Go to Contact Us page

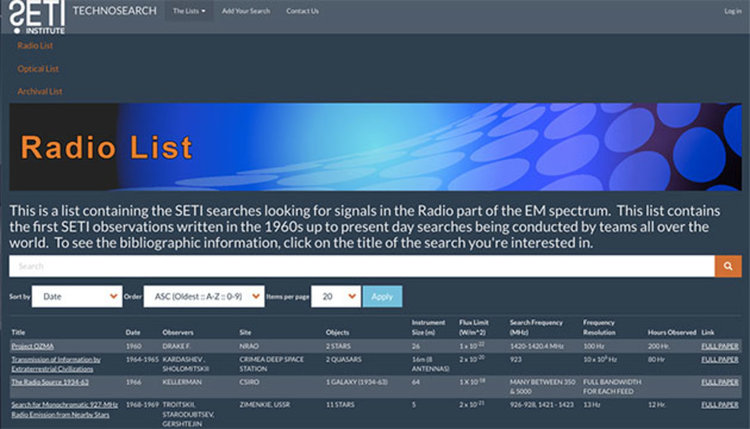302,11
